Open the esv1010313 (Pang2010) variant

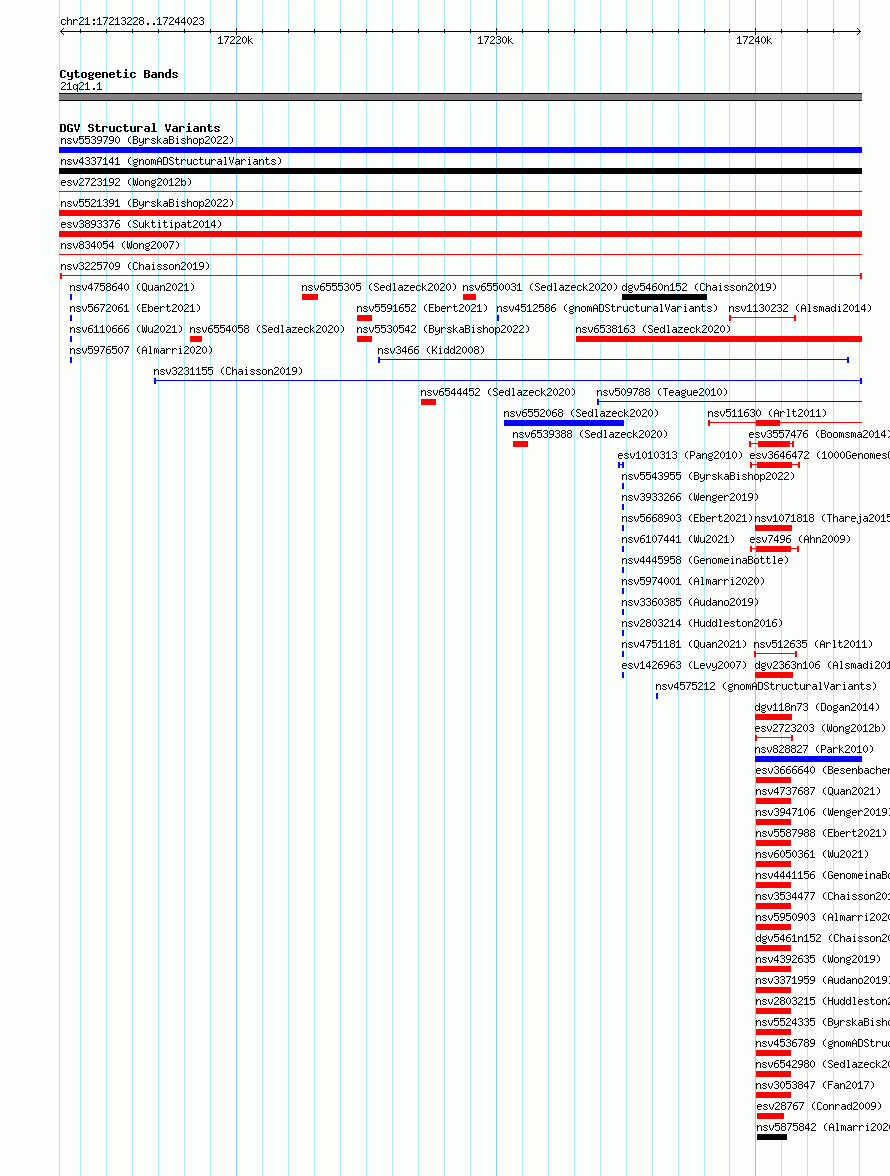coord(680,455)
